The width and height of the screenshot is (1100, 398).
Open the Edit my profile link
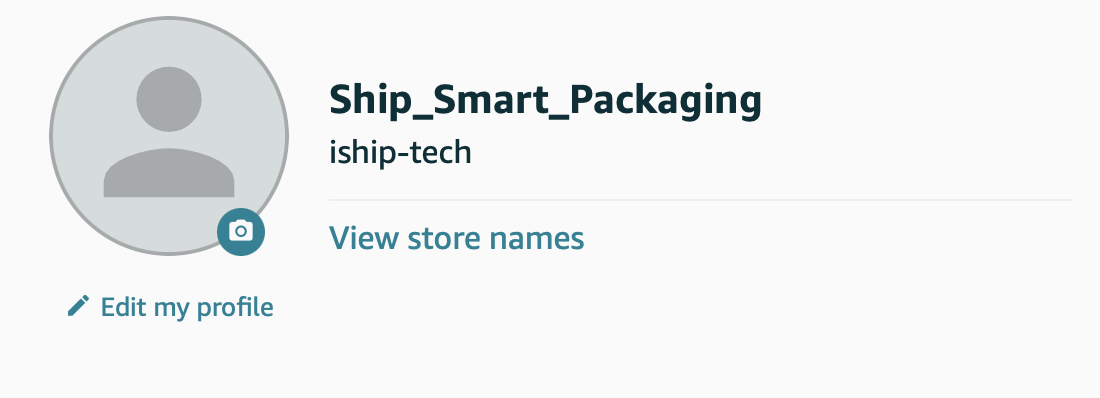coord(170,307)
